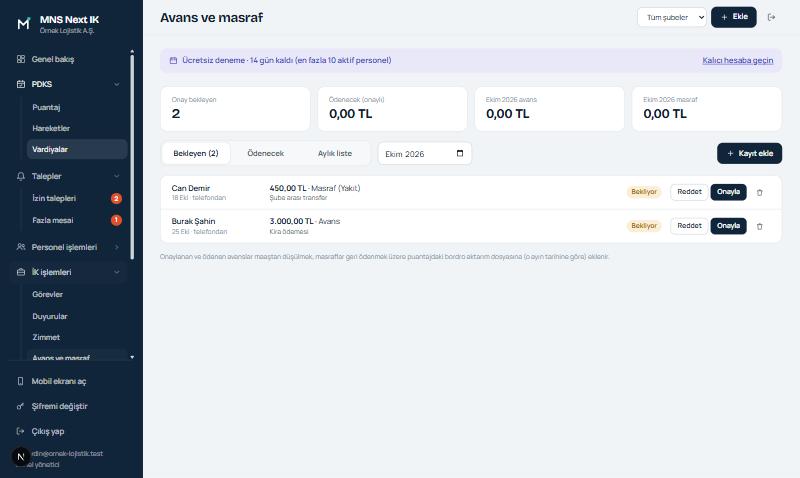
Task: Click the Ekim 2026 month field
Action: pos(424,154)
